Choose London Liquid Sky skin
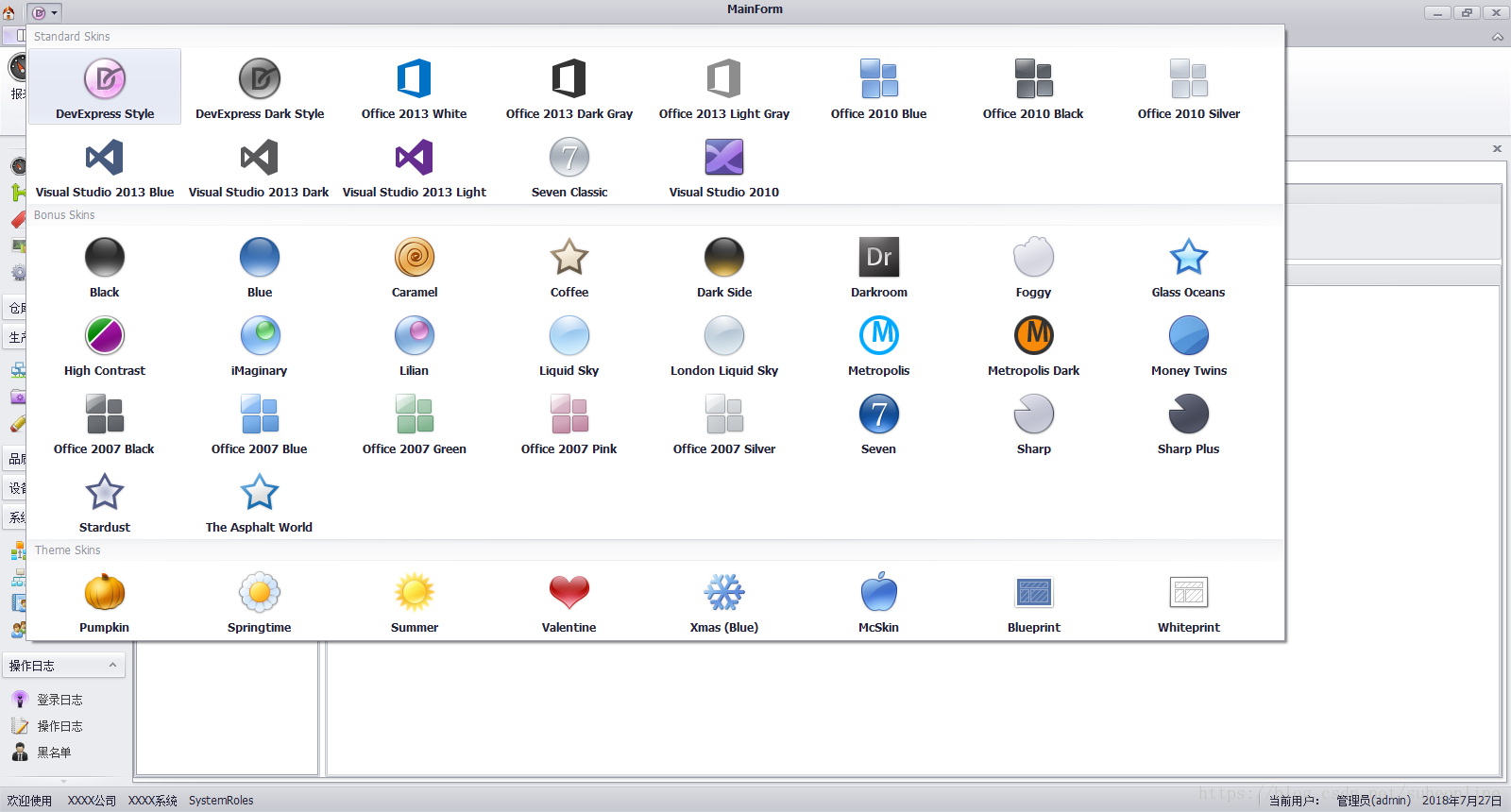 point(724,344)
